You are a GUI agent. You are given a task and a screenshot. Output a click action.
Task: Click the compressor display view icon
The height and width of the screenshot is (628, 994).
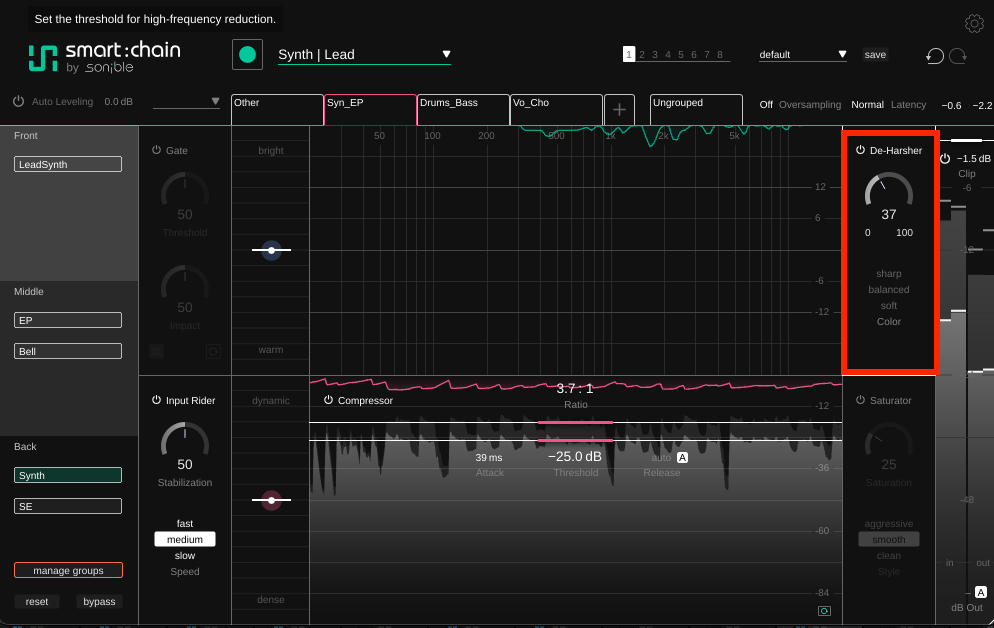824,611
